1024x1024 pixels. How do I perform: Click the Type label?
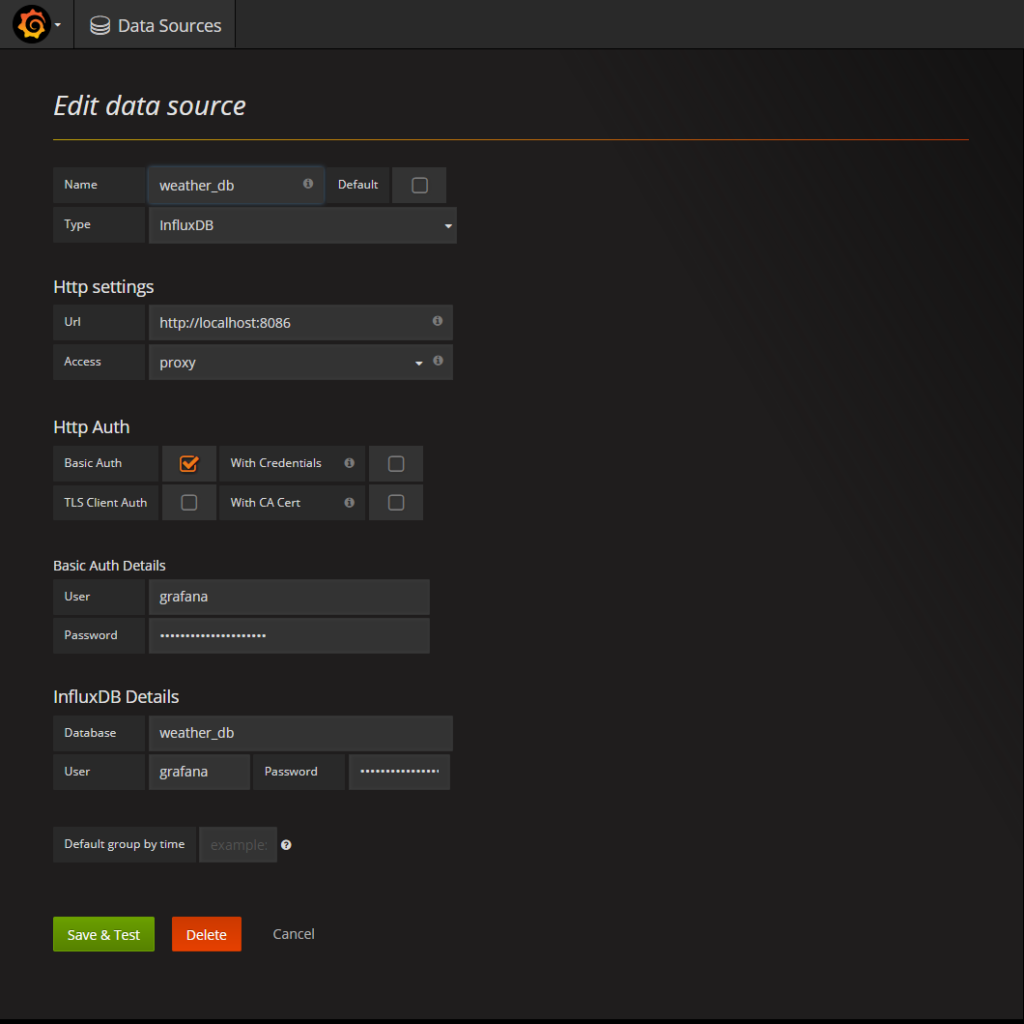click(77, 225)
